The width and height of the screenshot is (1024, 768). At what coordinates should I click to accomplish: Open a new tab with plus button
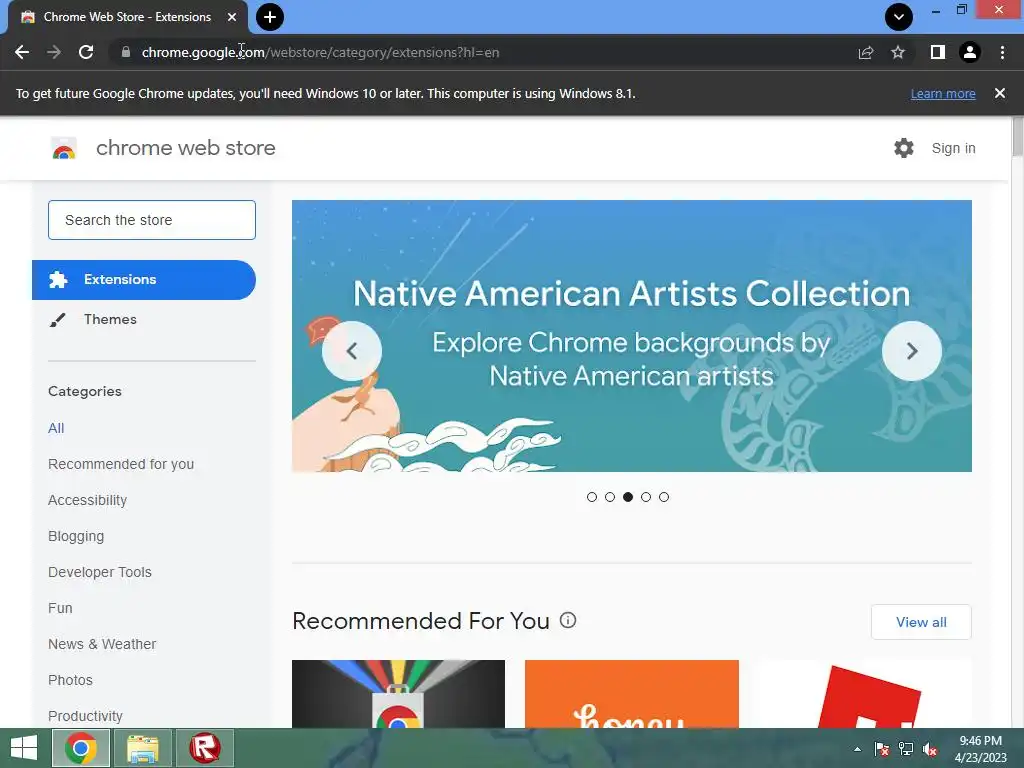pyautogui.click(x=270, y=17)
